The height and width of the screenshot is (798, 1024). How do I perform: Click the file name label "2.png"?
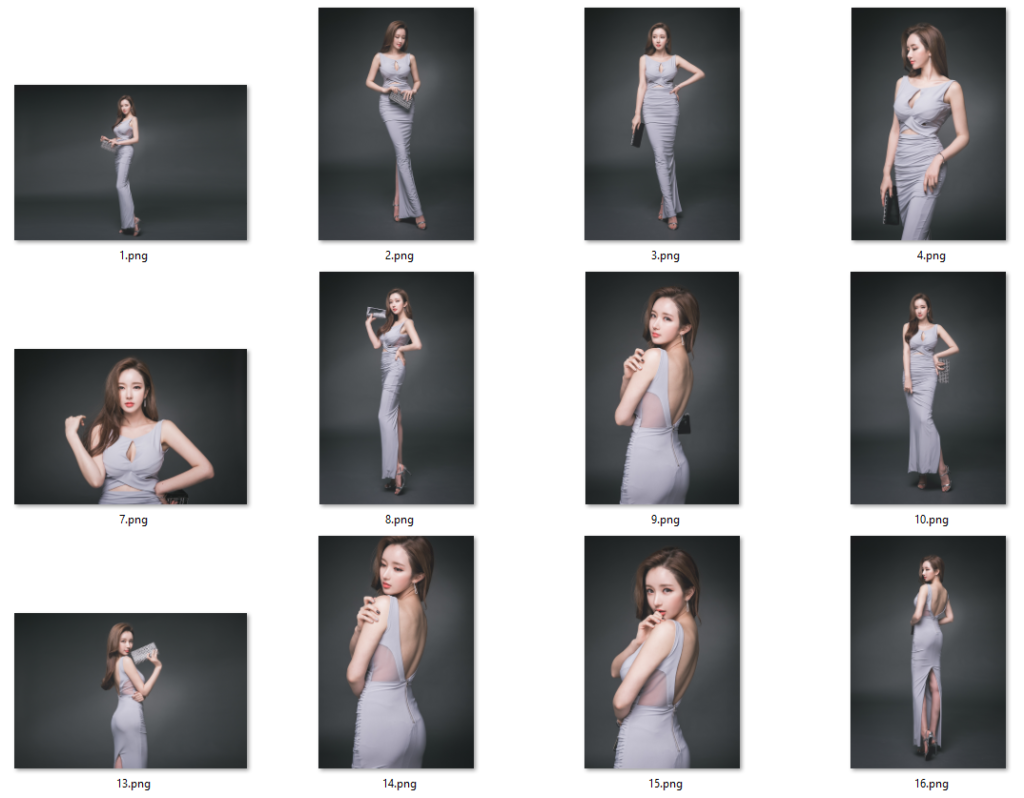point(399,256)
